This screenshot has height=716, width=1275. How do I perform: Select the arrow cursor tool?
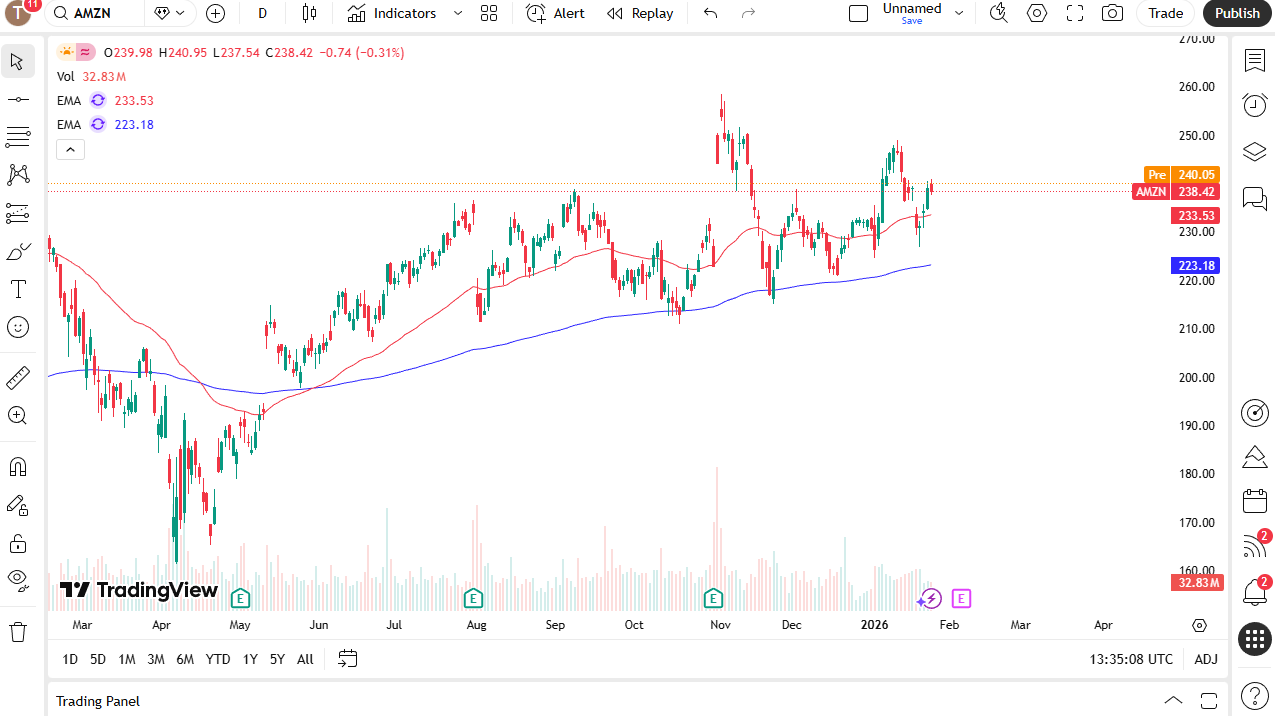pyautogui.click(x=17, y=61)
